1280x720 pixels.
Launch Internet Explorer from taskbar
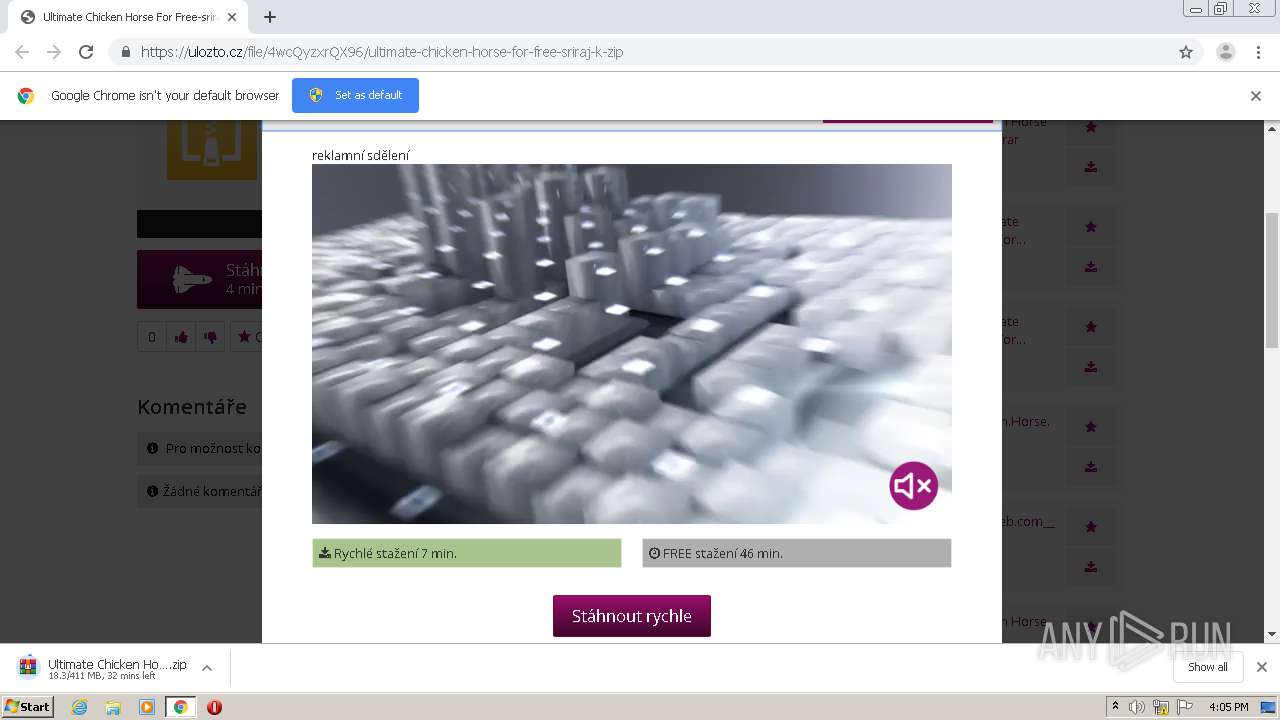80,707
